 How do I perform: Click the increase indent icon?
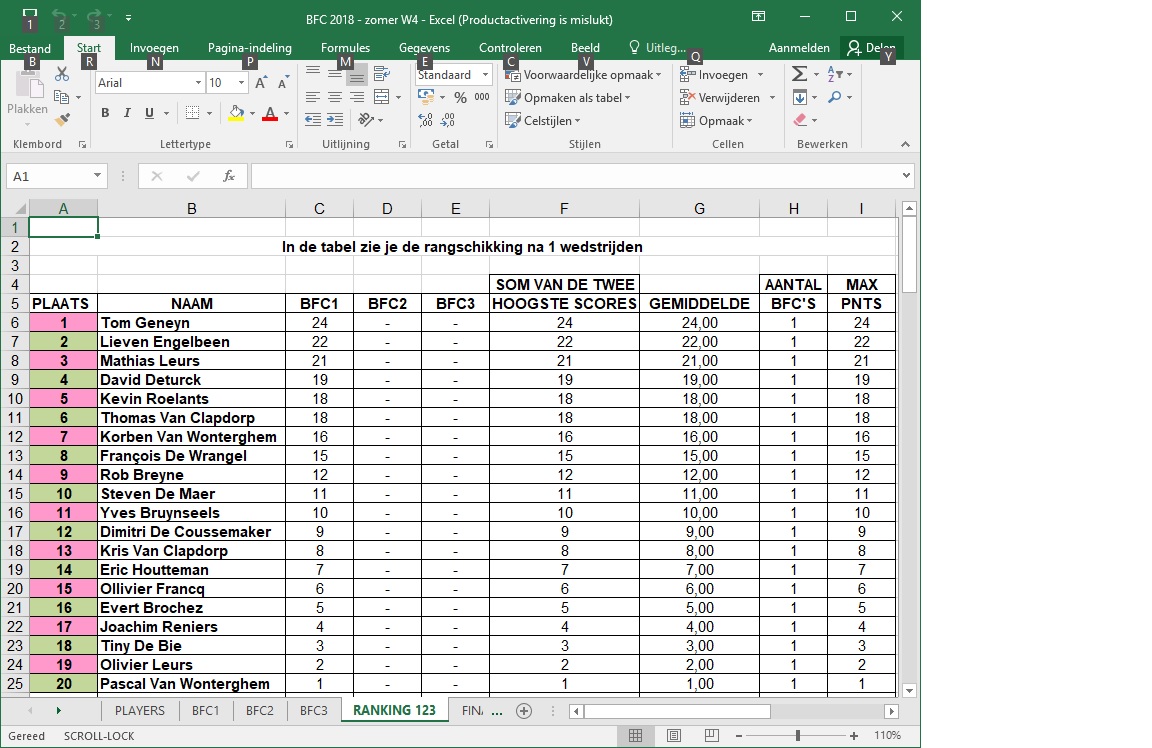click(335, 120)
